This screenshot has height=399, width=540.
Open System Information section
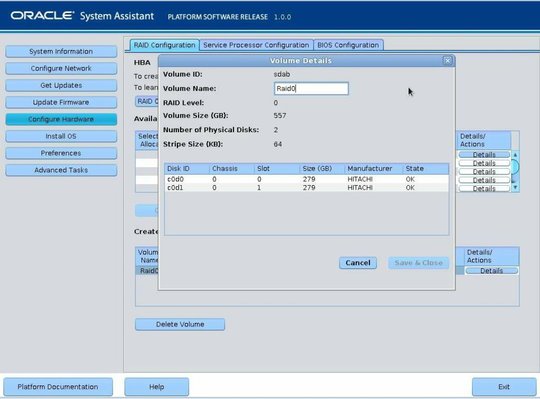click(61, 52)
